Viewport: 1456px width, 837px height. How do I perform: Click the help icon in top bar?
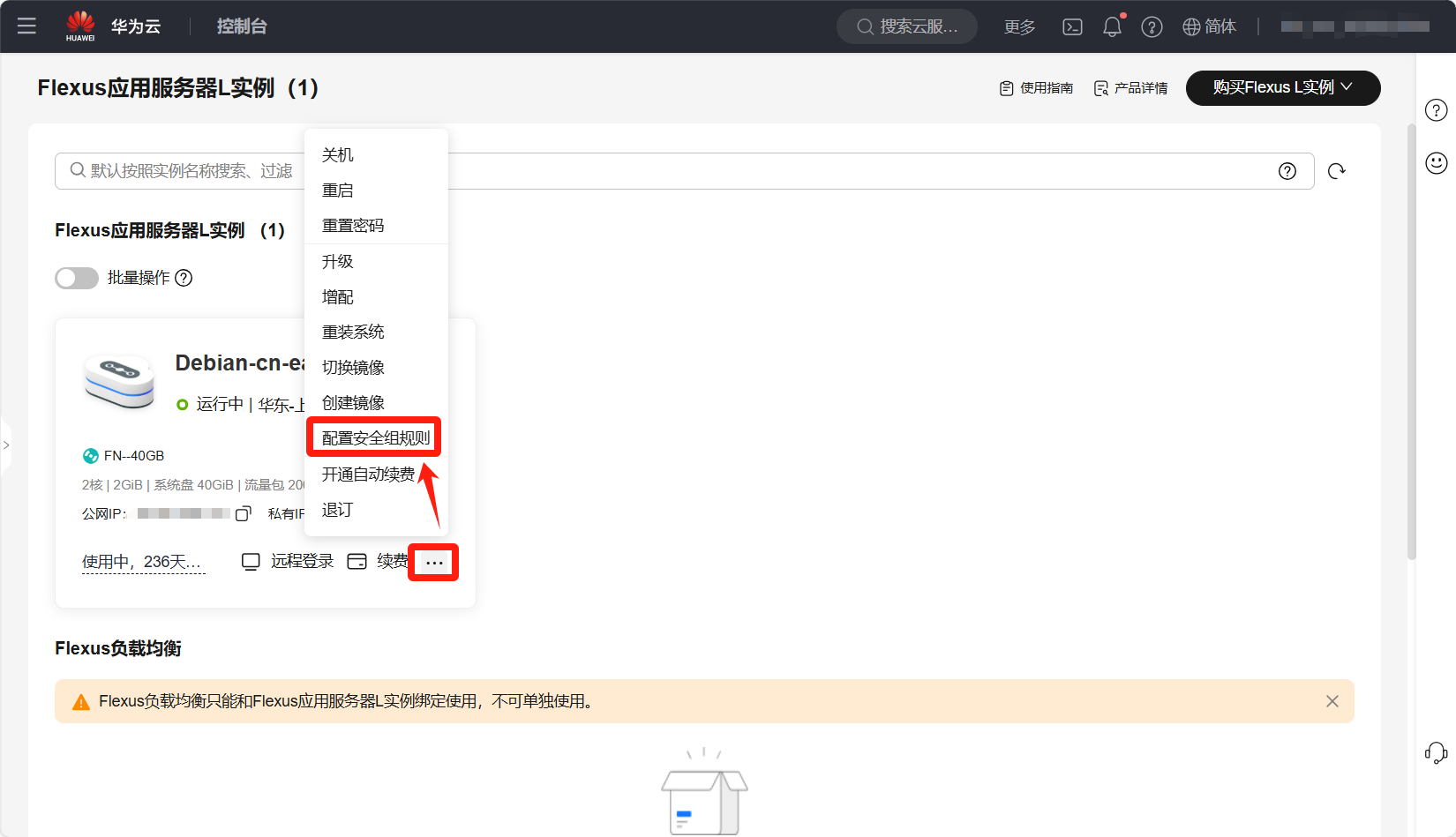[x=1152, y=26]
